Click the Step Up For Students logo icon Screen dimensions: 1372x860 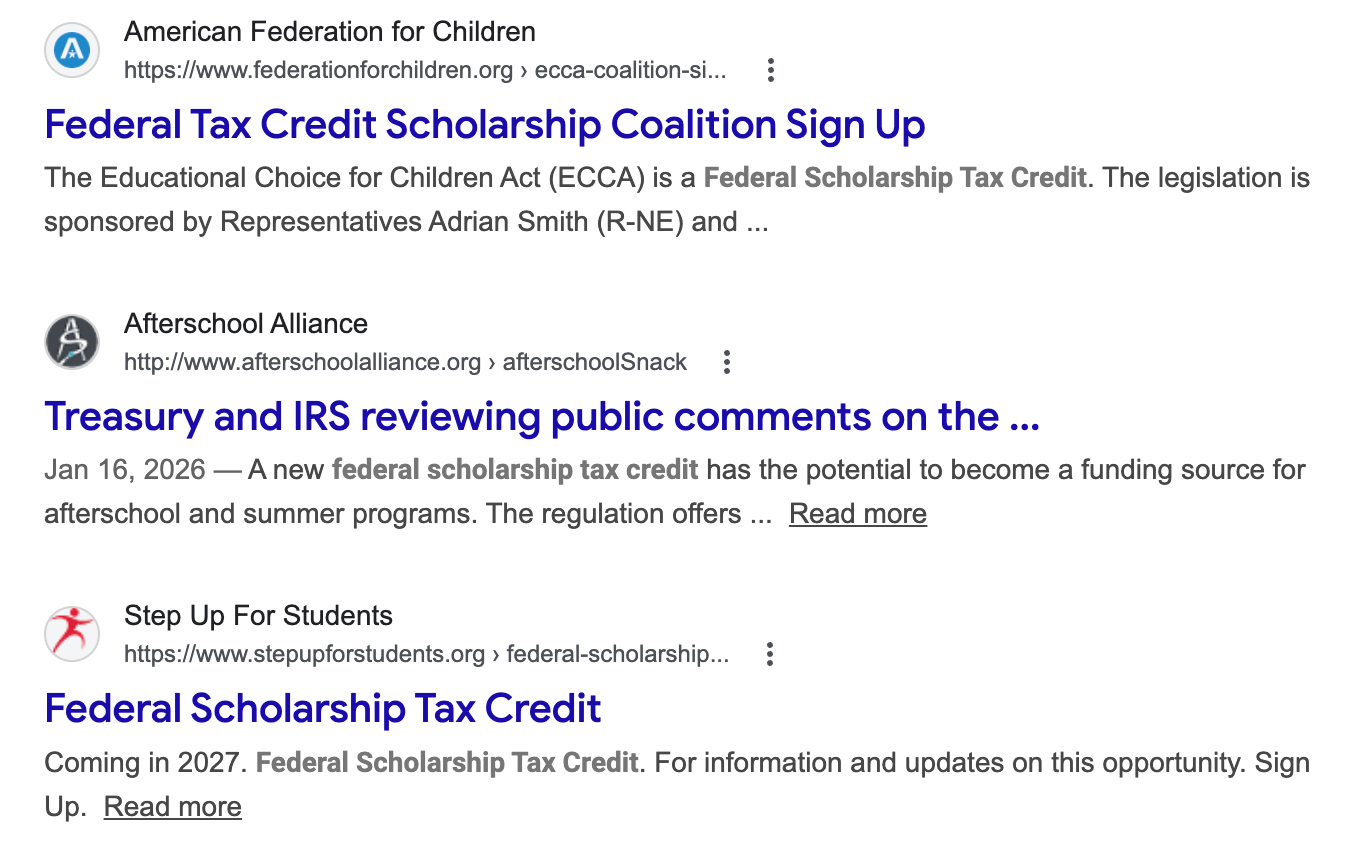pos(72,634)
